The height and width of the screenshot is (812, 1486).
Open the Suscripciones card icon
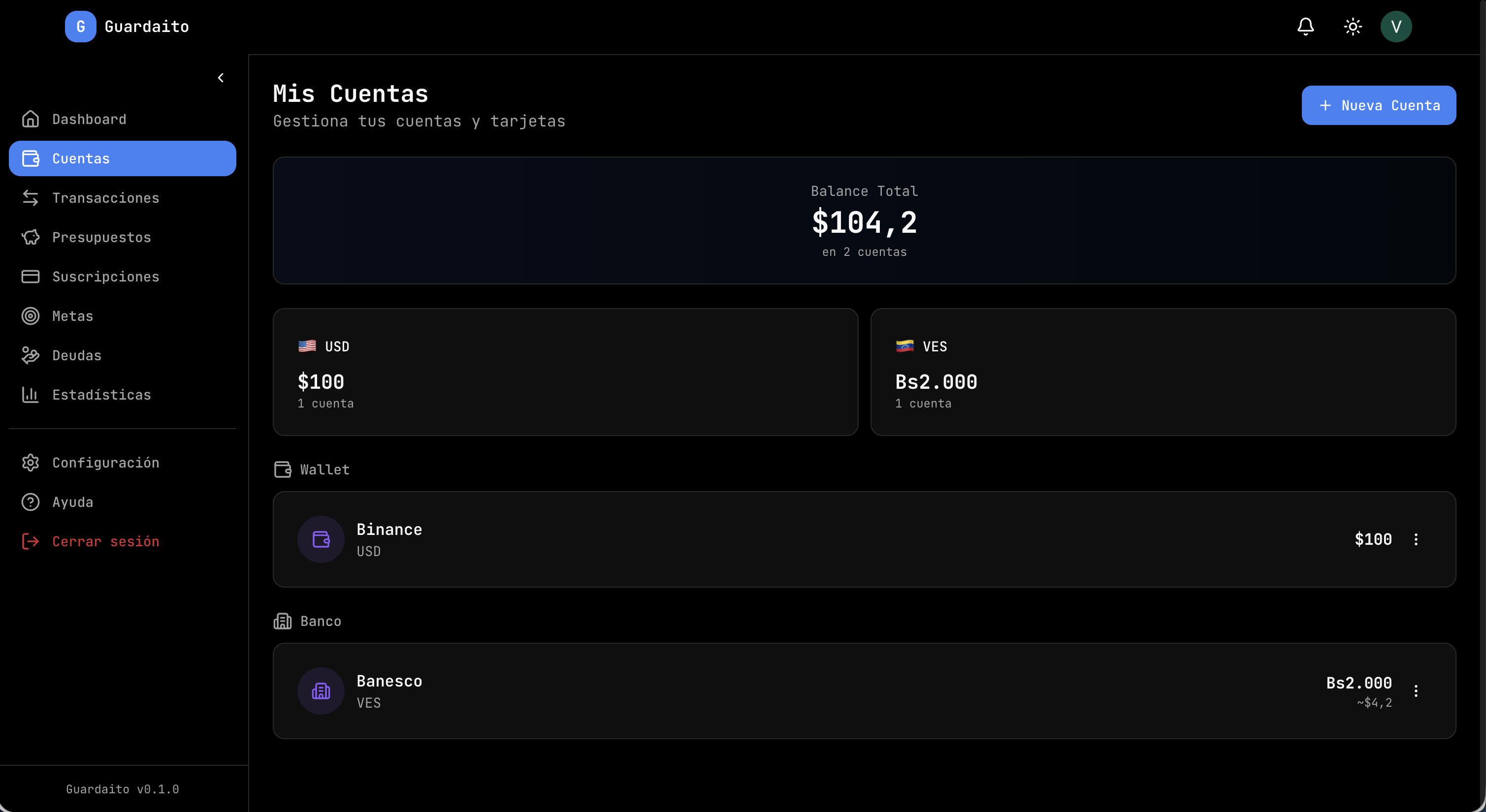[31, 276]
